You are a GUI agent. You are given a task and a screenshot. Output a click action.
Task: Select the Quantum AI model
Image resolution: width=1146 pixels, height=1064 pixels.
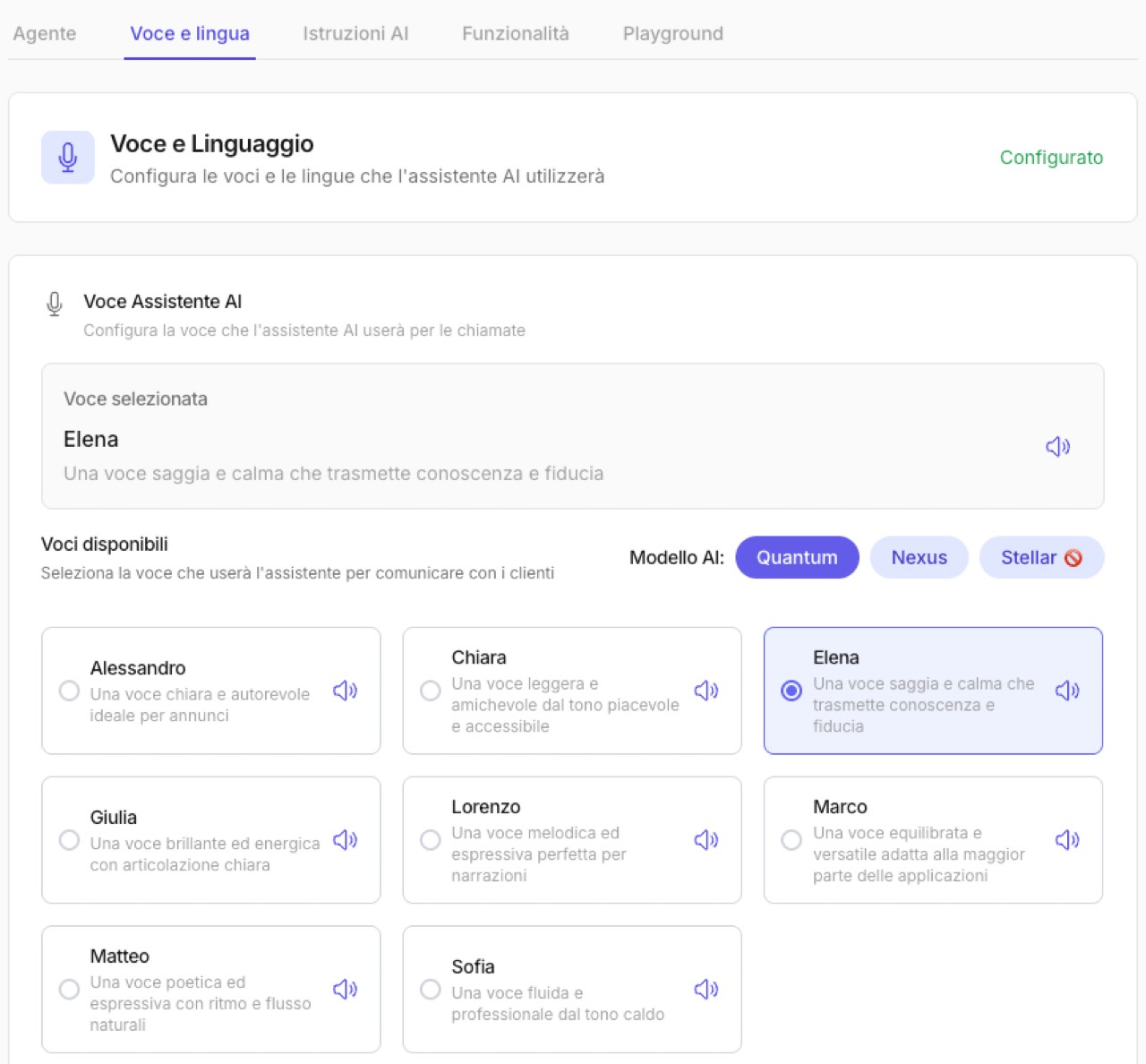[797, 558]
